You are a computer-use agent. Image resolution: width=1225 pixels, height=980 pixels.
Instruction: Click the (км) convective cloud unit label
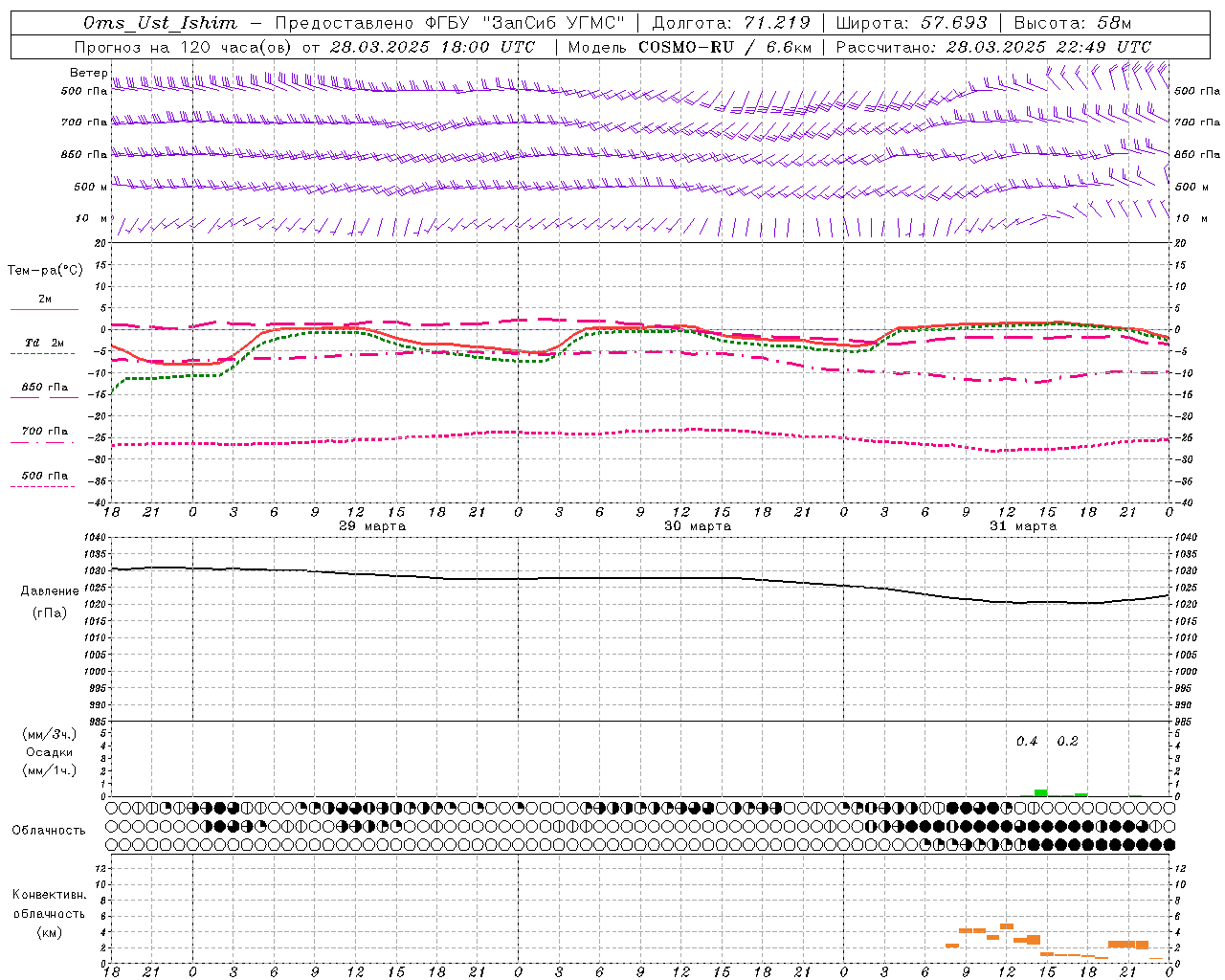49,932
